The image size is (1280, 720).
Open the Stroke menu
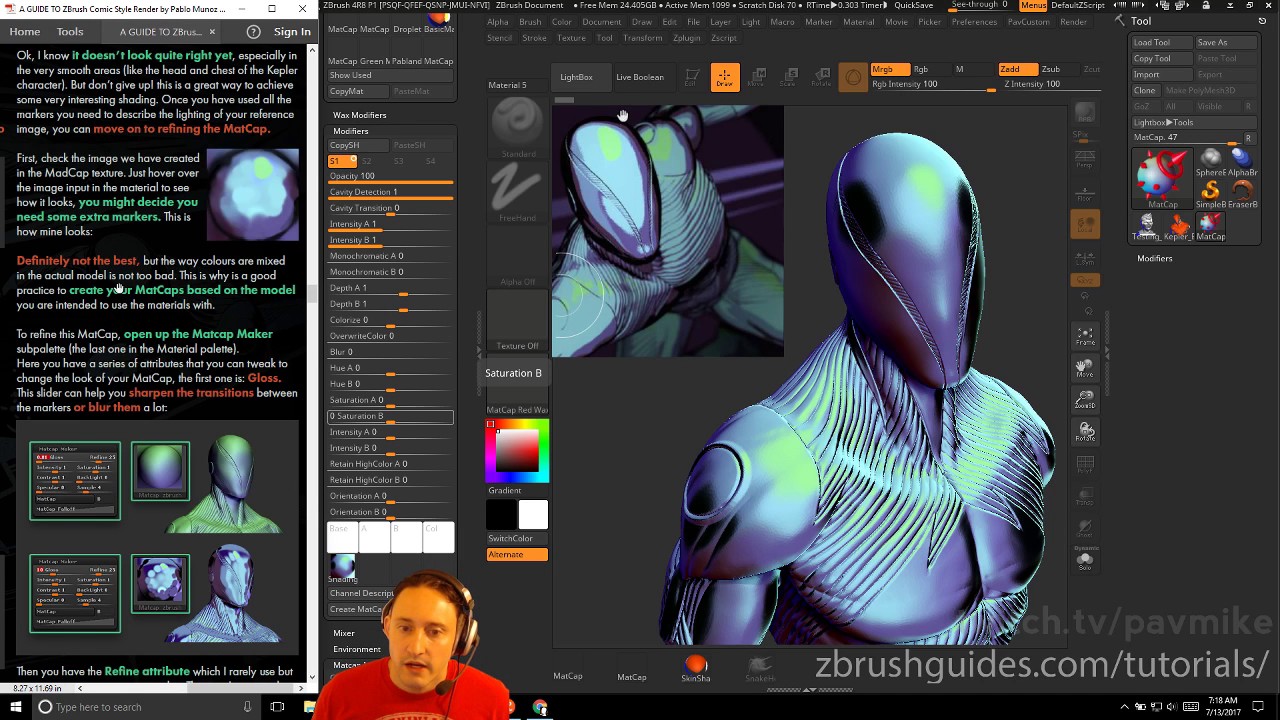pyautogui.click(x=535, y=38)
